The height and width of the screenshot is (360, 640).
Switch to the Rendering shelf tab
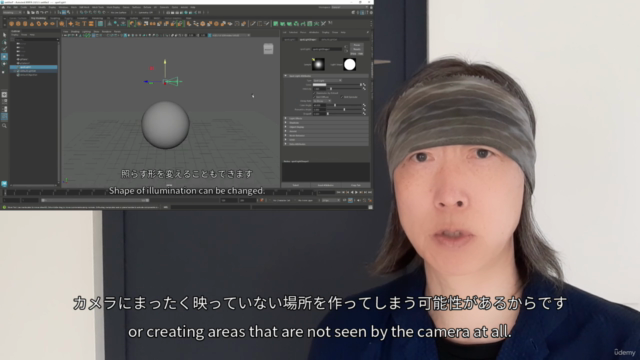97,18
